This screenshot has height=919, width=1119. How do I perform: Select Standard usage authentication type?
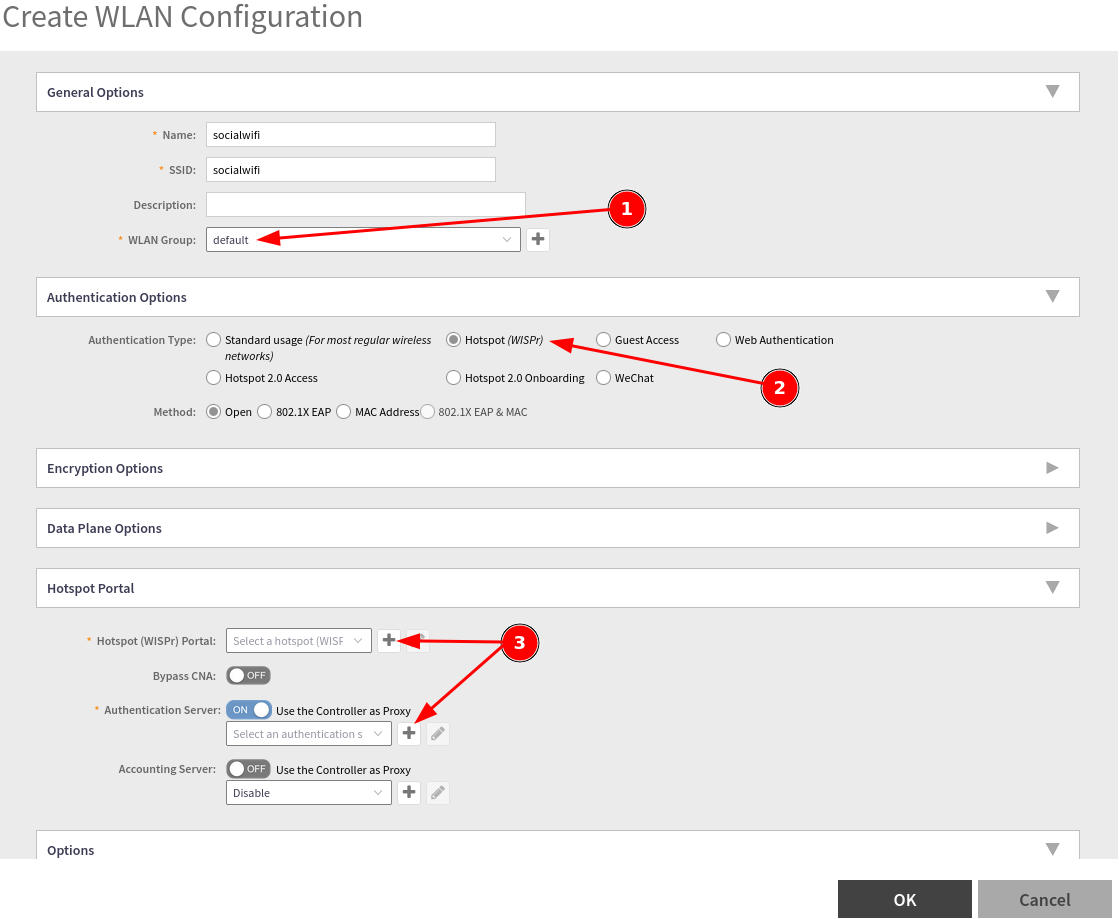pyautogui.click(x=213, y=340)
